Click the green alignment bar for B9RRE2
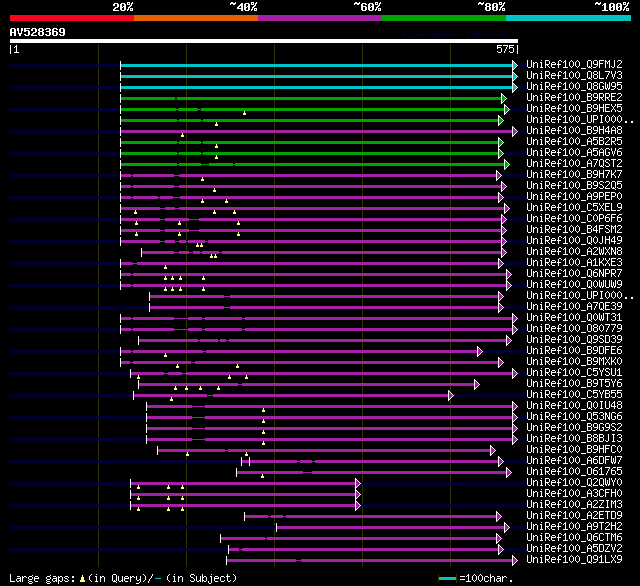The image size is (640, 586). pyautogui.click(x=311, y=98)
